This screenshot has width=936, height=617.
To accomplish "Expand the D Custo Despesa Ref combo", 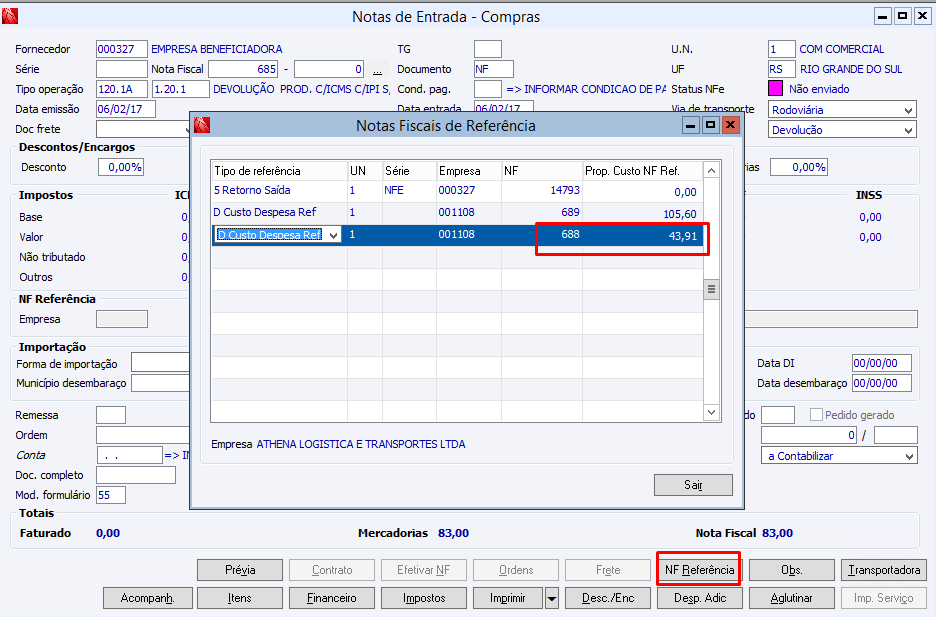I will pyautogui.click(x=334, y=235).
